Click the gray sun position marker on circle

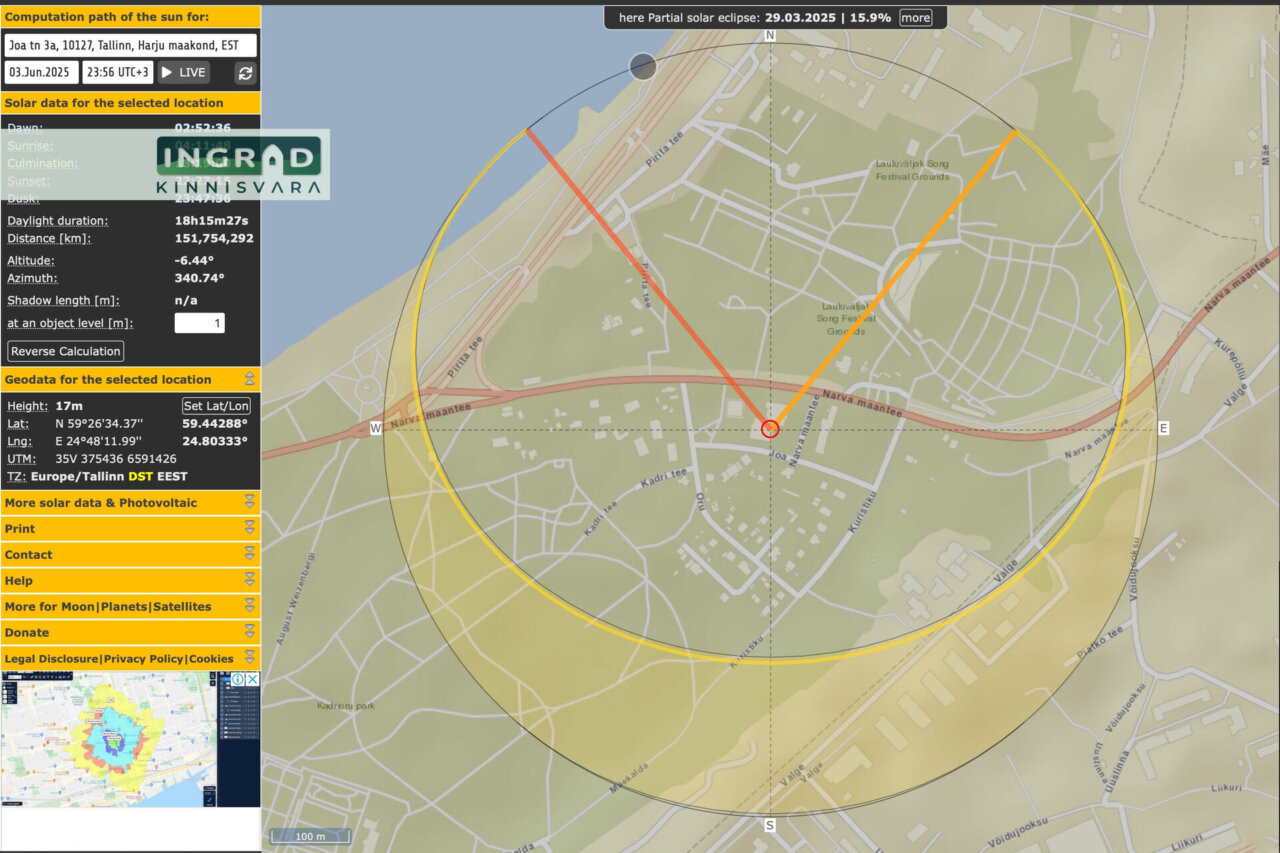643,67
